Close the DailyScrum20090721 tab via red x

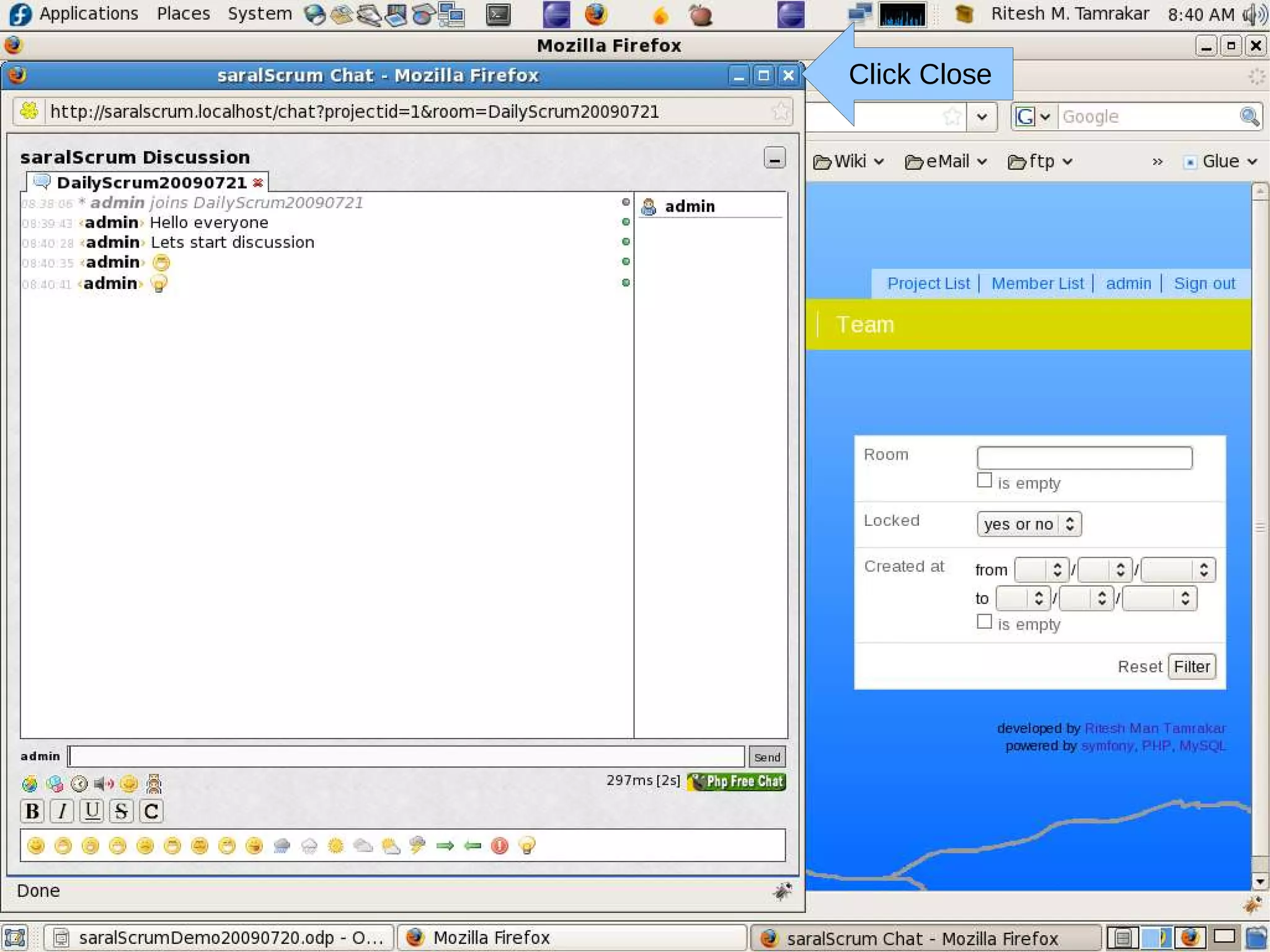[258, 182]
